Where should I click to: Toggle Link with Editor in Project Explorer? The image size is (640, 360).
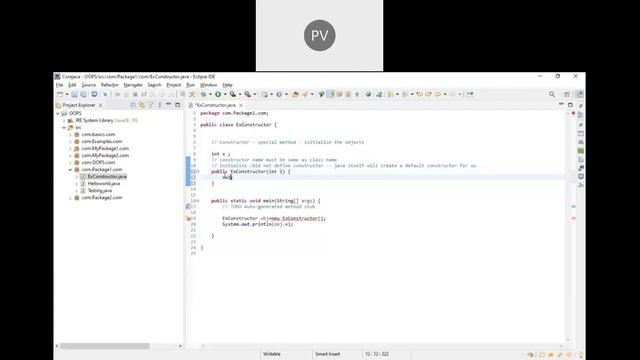(x=142, y=105)
